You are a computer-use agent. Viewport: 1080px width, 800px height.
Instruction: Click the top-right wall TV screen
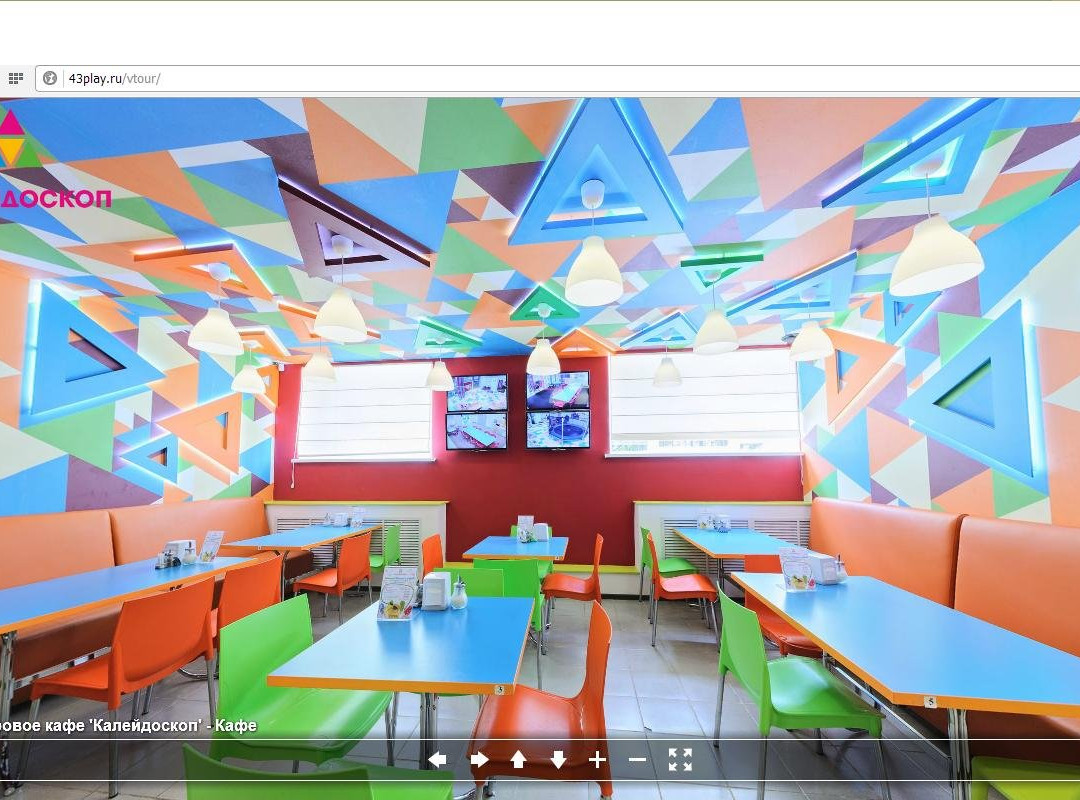(558, 390)
